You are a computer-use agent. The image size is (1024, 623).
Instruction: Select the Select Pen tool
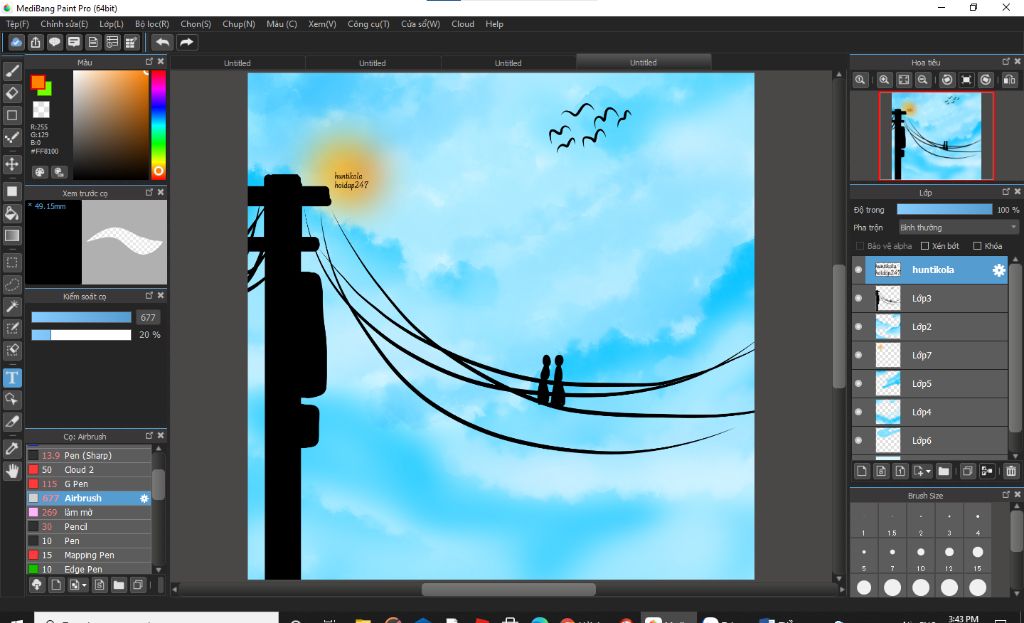[12, 328]
